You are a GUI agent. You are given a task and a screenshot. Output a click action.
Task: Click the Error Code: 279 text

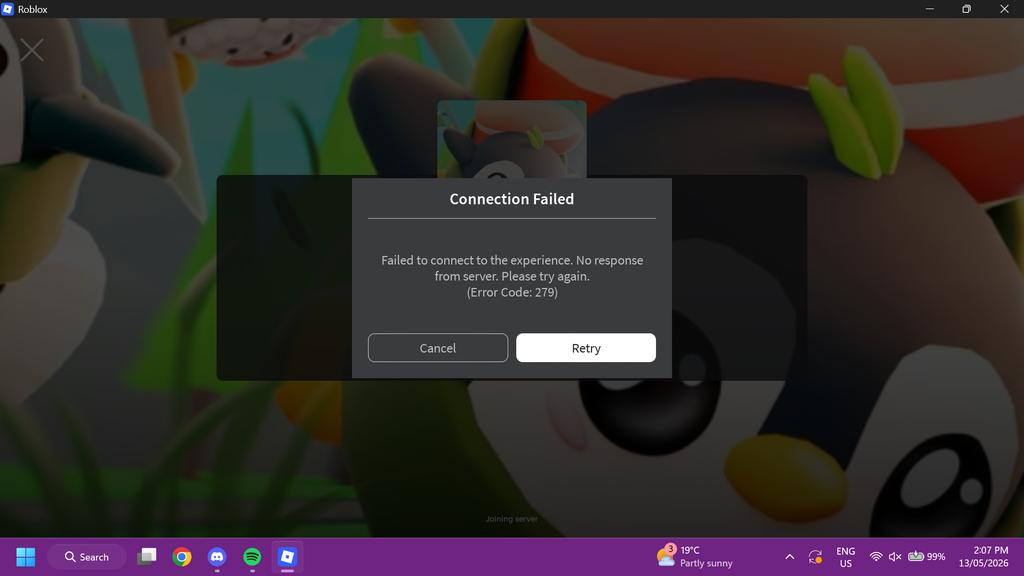pos(512,293)
